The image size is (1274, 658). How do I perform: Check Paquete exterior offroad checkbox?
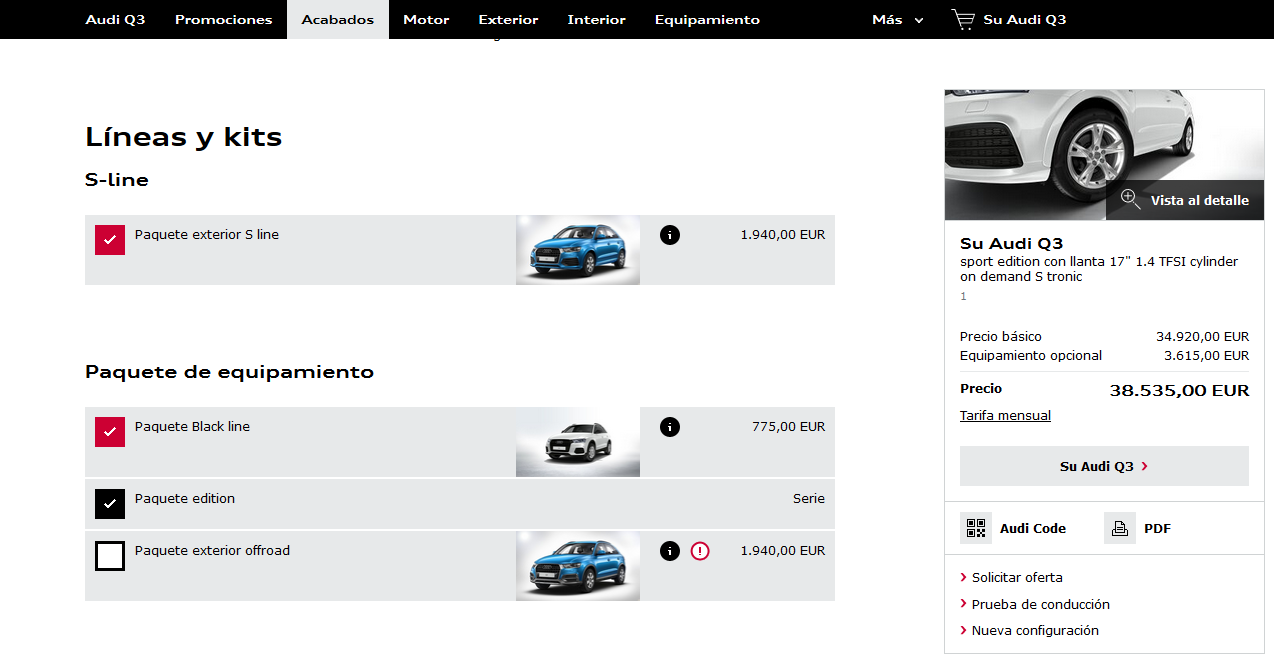pyautogui.click(x=110, y=556)
